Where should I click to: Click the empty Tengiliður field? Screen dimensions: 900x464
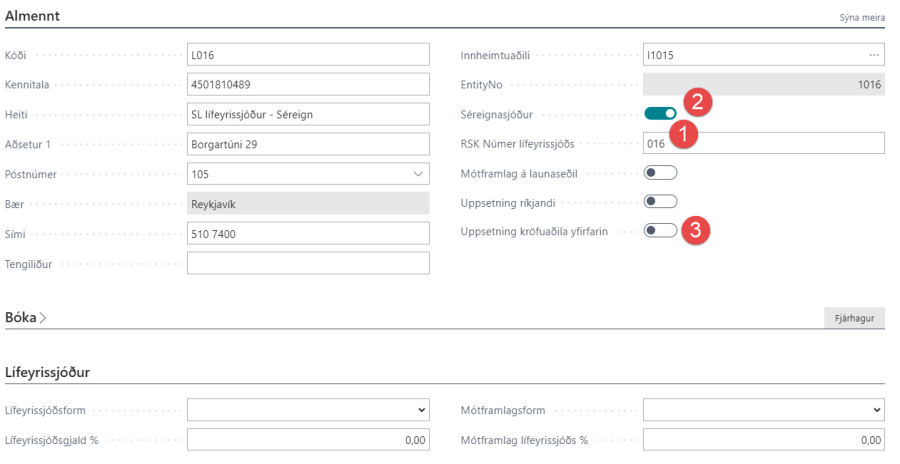click(308, 263)
